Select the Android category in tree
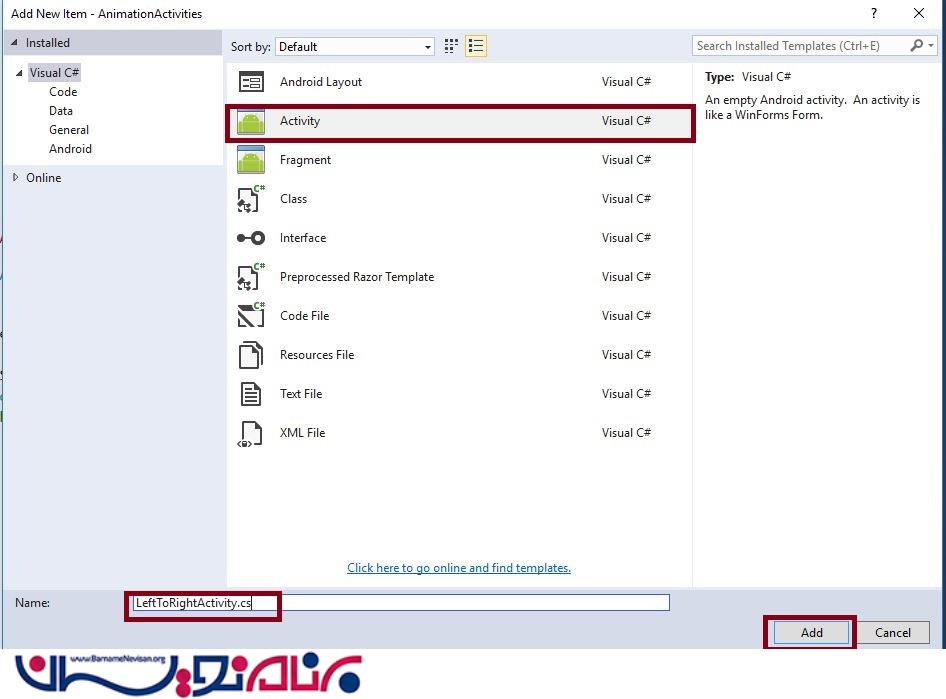This screenshot has height=699, width=946. point(70,149)
